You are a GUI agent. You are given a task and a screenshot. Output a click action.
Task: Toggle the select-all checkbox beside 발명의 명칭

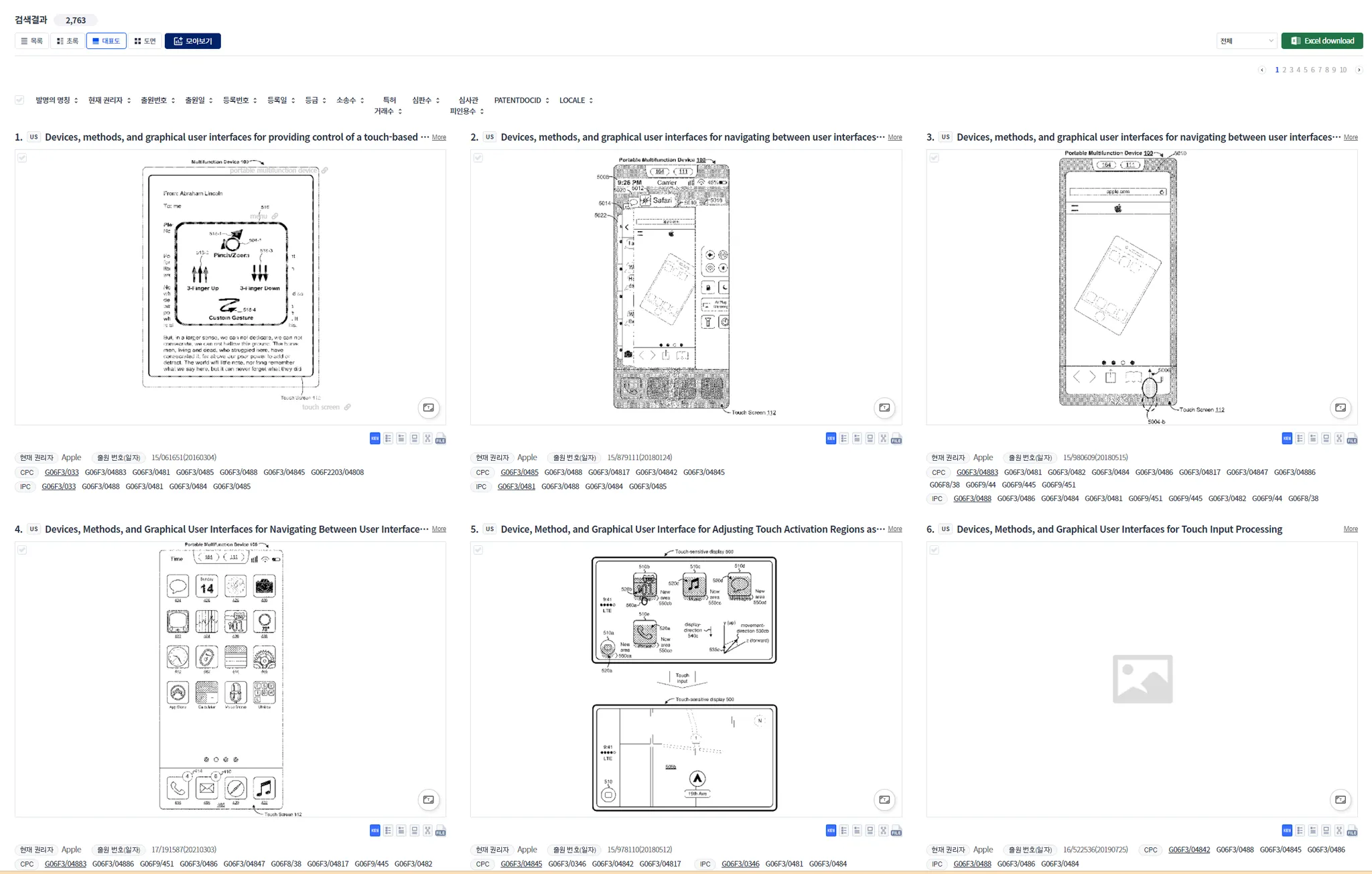click(x=19, y=100)
